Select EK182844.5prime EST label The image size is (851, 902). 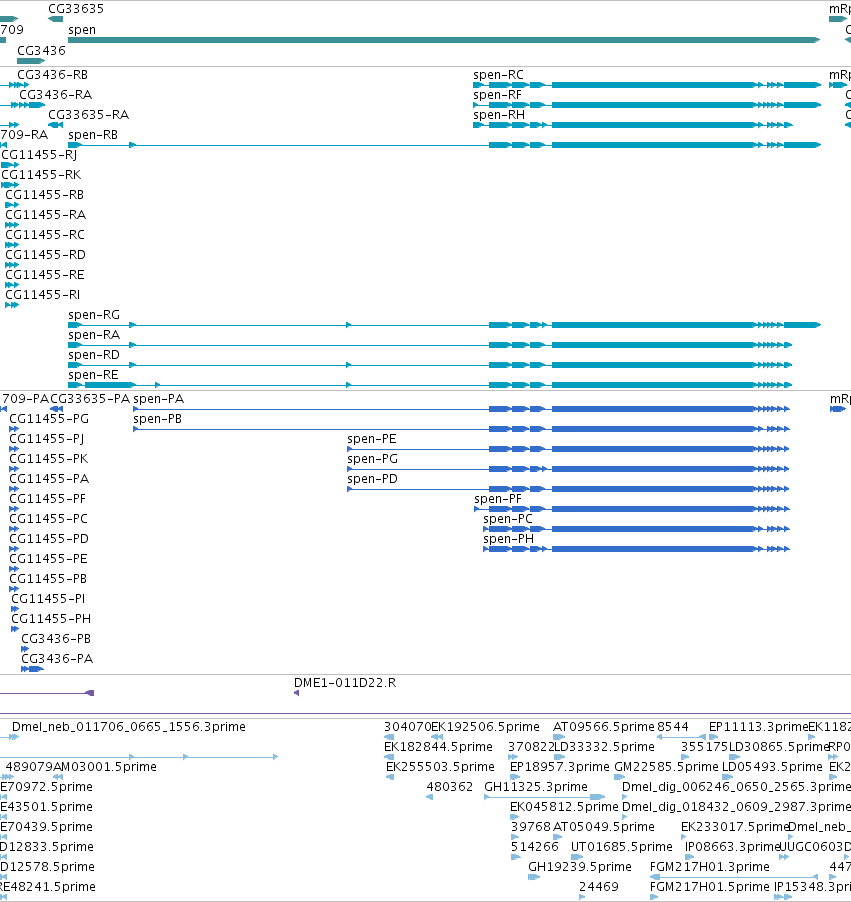(x=438, y=747)
